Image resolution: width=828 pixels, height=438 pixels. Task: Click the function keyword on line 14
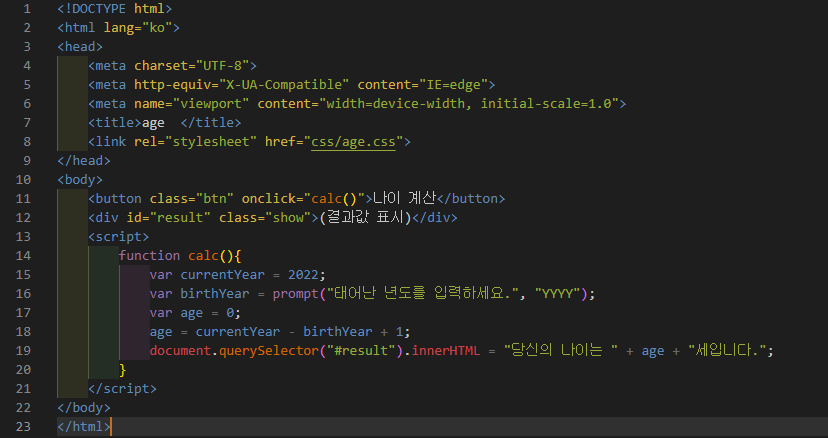point(149,256)
